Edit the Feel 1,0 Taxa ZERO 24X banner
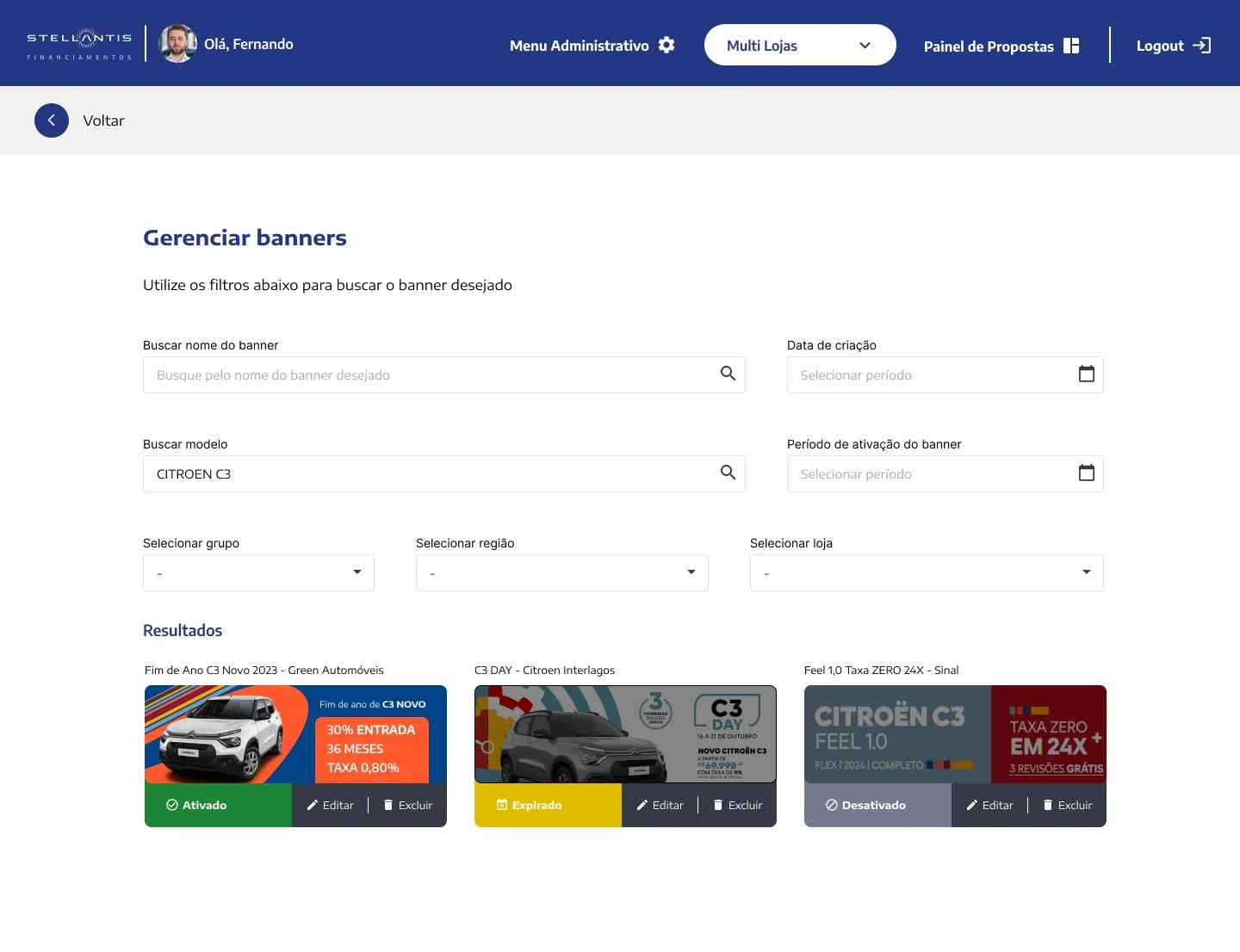This screenshot has width=1240, height=952. tap(990, 805)
